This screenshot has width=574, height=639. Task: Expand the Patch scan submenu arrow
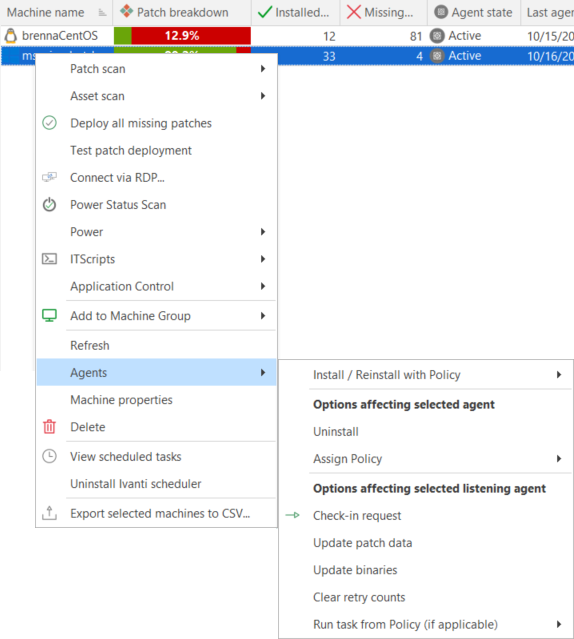(x=263, y=68)
